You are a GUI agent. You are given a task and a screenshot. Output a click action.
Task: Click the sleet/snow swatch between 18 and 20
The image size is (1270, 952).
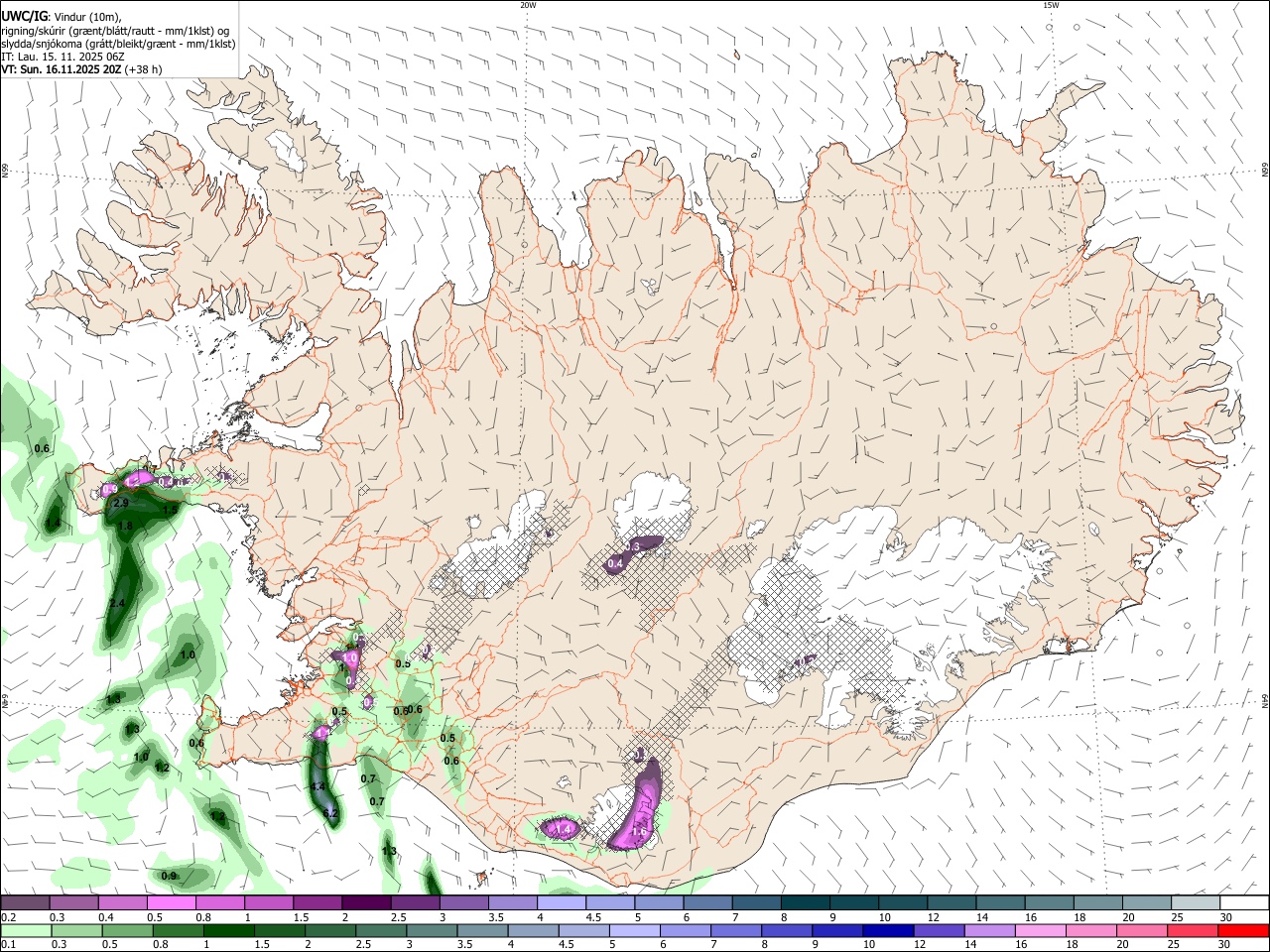(1097, 902)
